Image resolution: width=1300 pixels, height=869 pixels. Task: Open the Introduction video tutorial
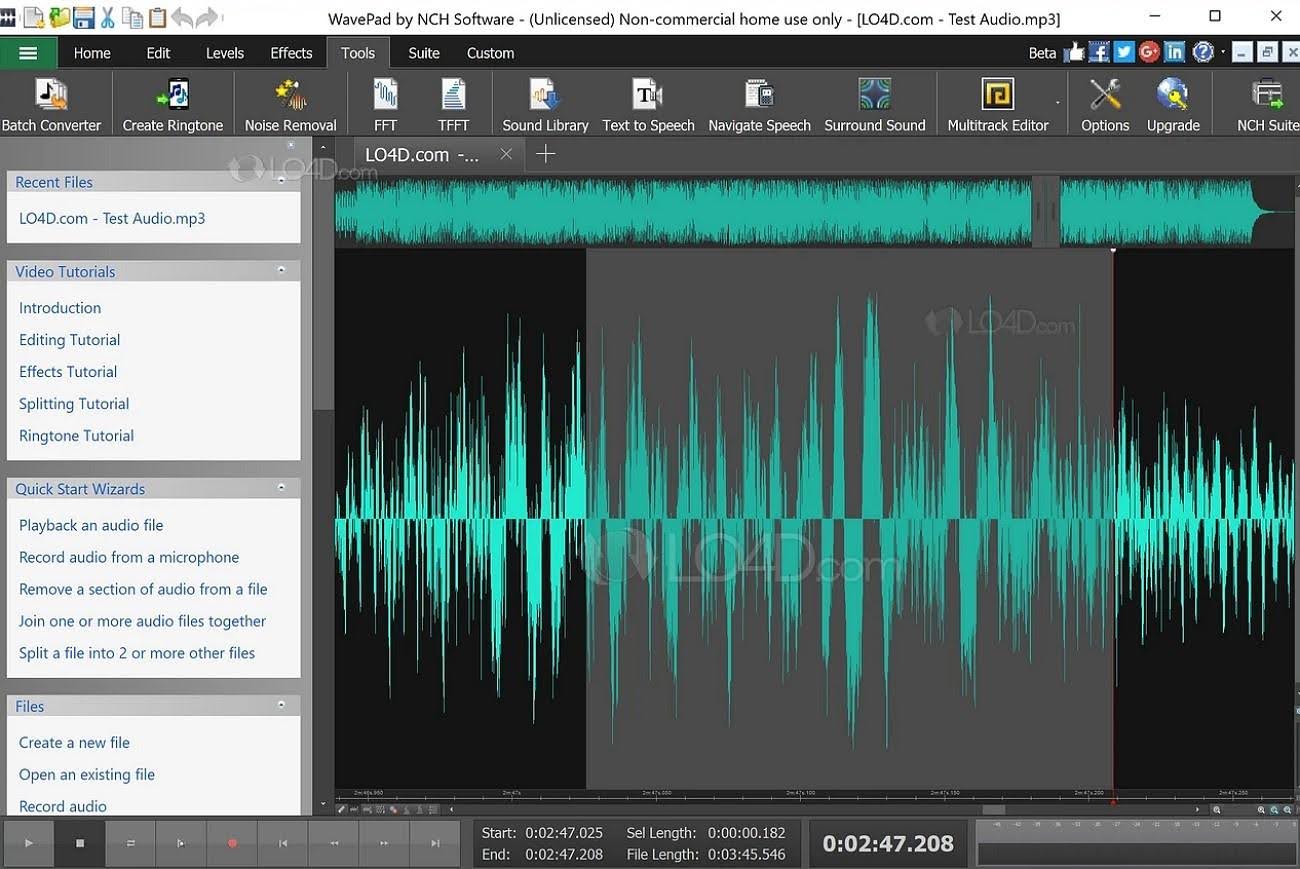[x=60, y=308]
